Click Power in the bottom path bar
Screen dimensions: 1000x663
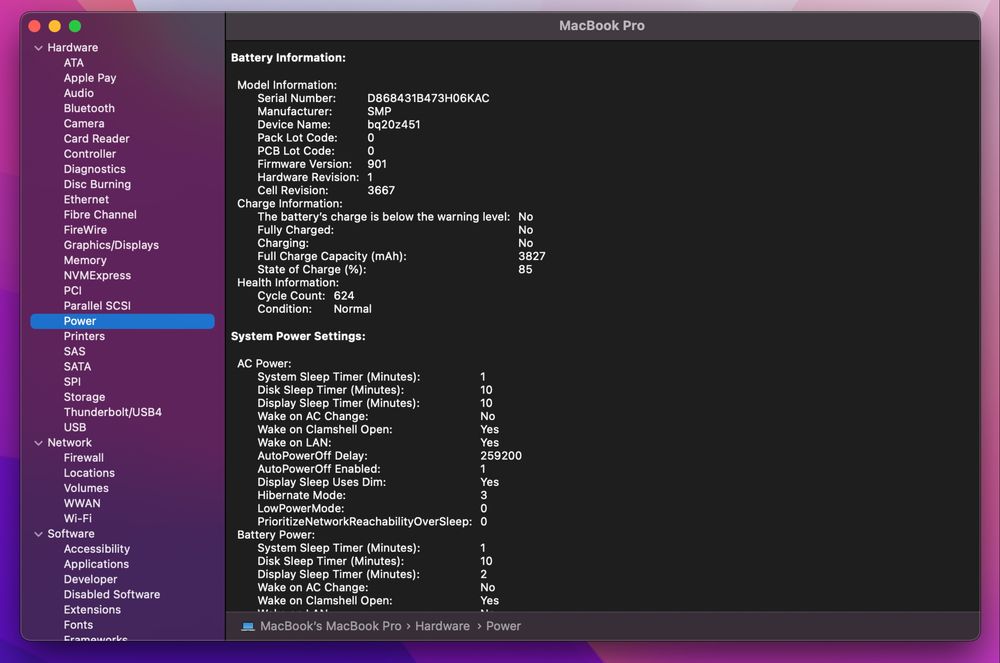[503, 626]
